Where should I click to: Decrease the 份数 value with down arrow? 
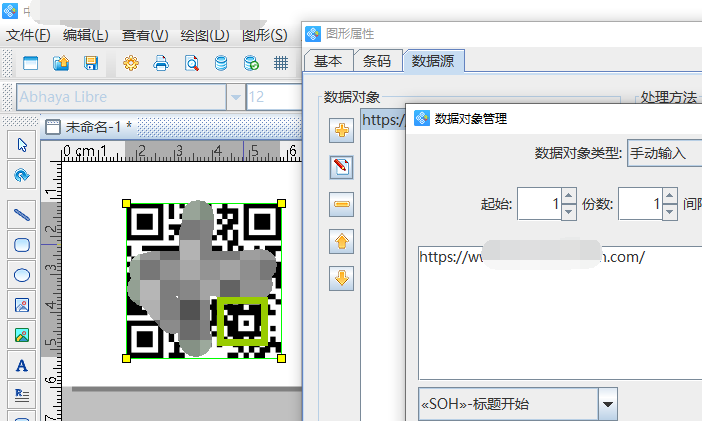pos(670,212)
